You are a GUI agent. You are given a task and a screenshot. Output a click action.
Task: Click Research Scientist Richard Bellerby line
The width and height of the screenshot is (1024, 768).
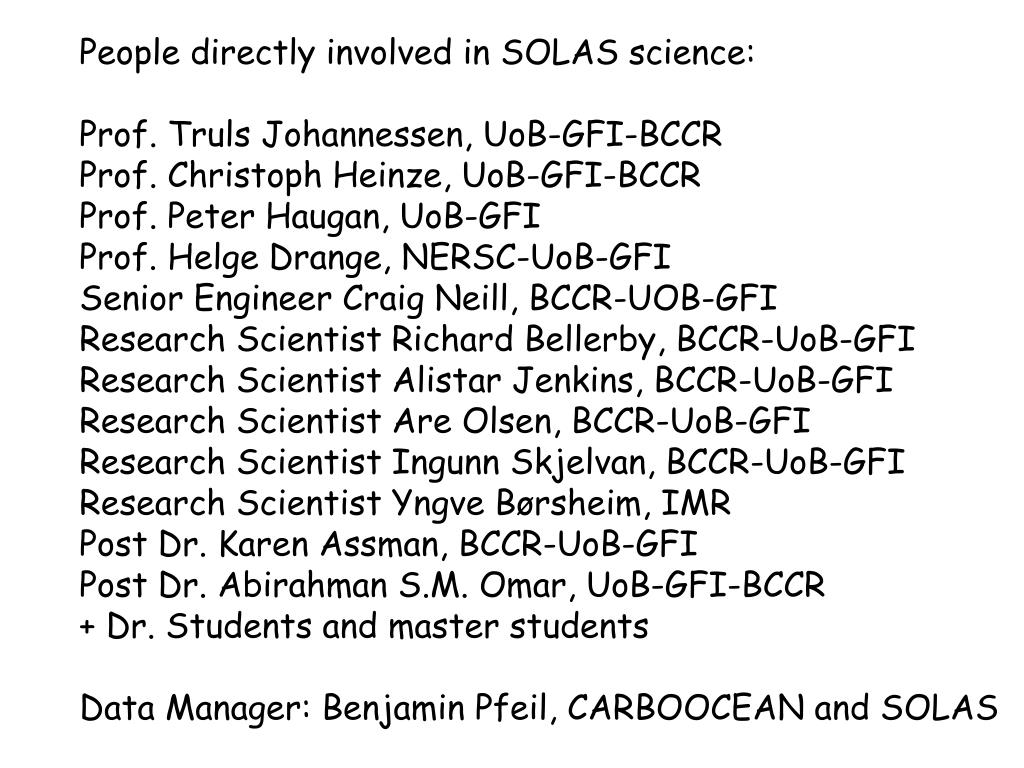pos(497,340)
